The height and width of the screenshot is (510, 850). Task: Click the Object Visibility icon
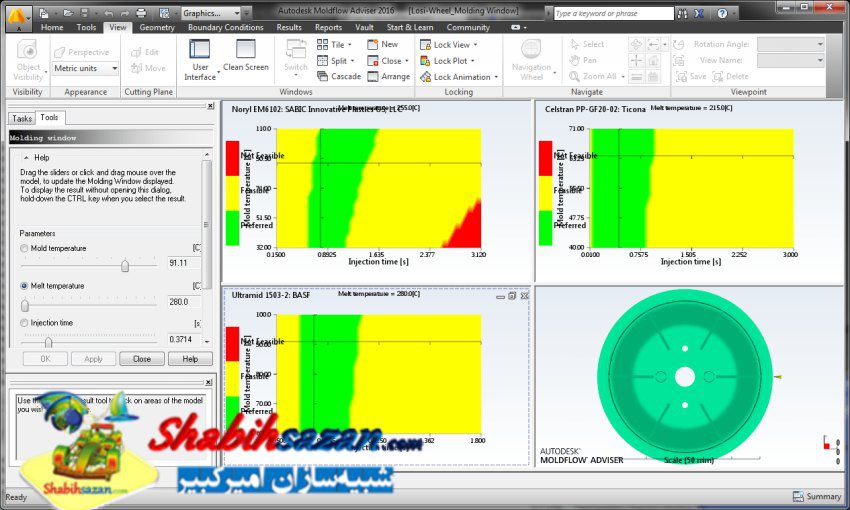27,50
